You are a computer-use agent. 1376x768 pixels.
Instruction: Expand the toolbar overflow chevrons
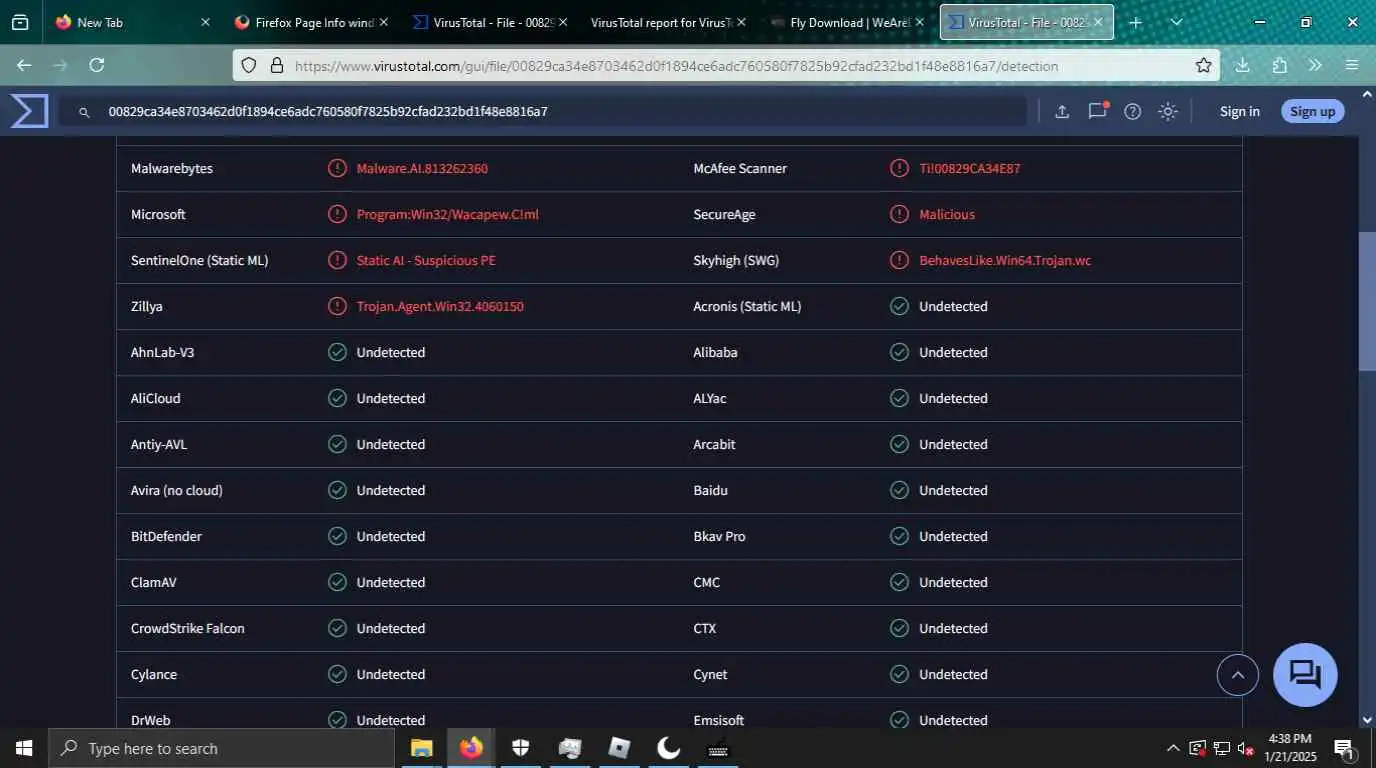coord(1315,65)
